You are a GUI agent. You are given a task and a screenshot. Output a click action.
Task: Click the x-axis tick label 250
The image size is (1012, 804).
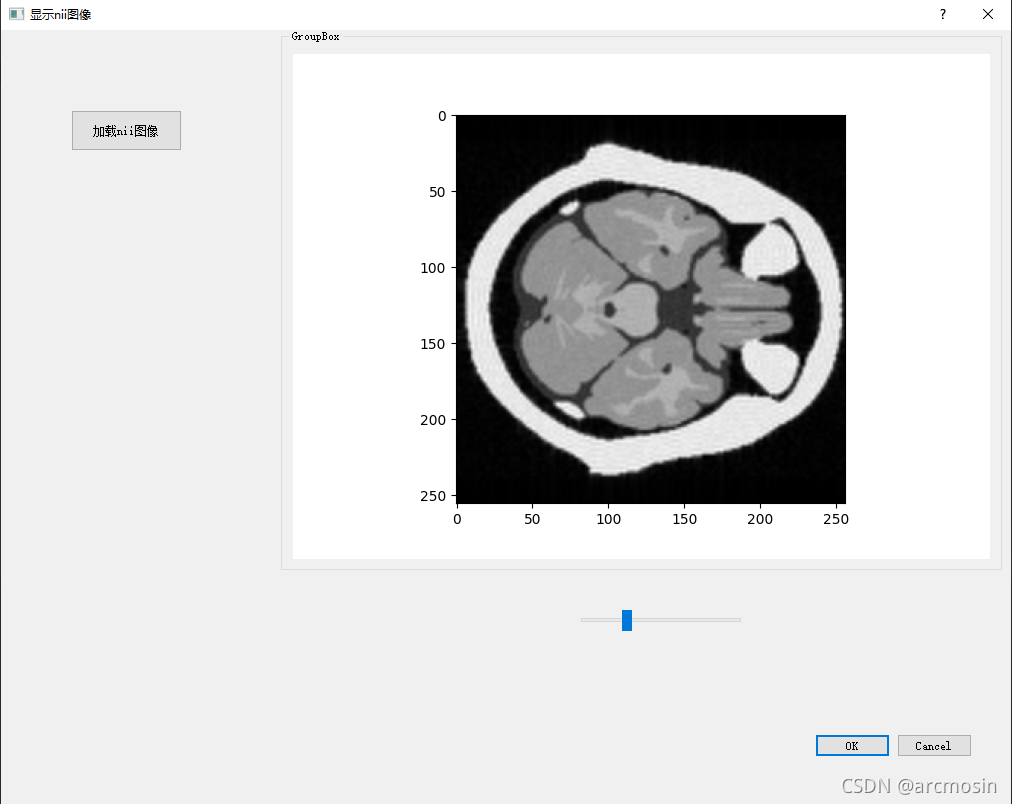pyautogui.click(x=836, y=519)
